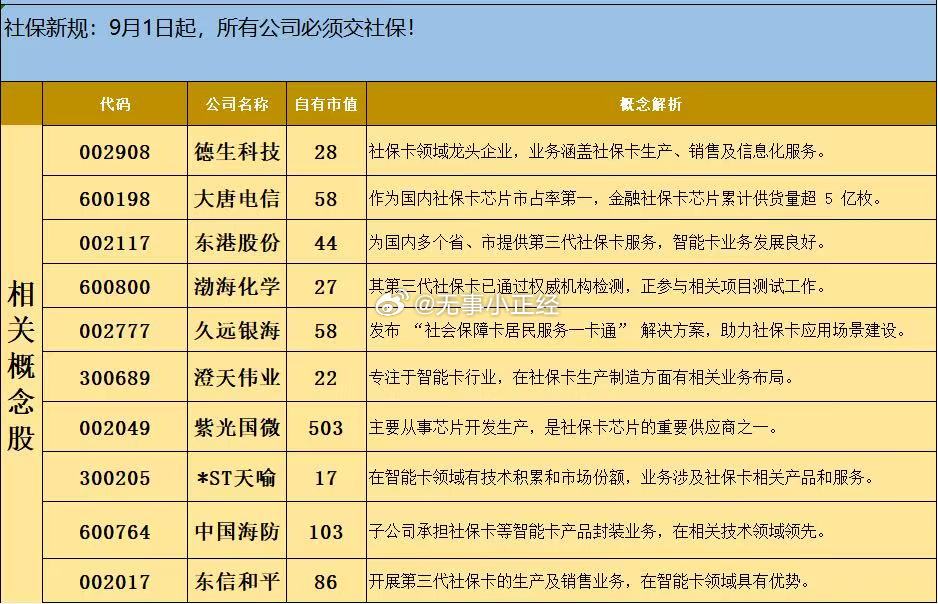The width and height of the screenshot is (938, 604).
Task: Click the description starting 在智能卡领域有技术积累
Action: [621, 477]
